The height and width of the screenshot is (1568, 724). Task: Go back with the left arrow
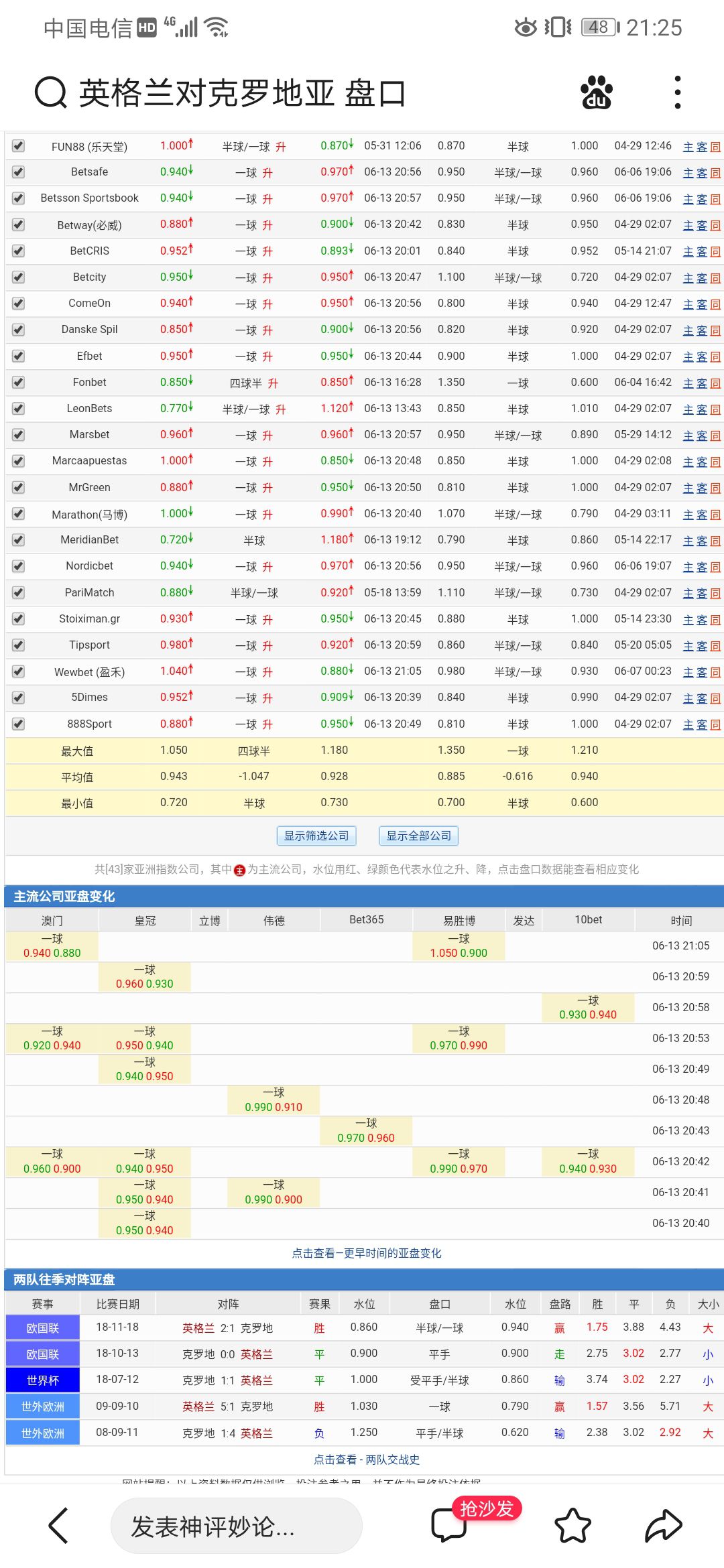59,1526
